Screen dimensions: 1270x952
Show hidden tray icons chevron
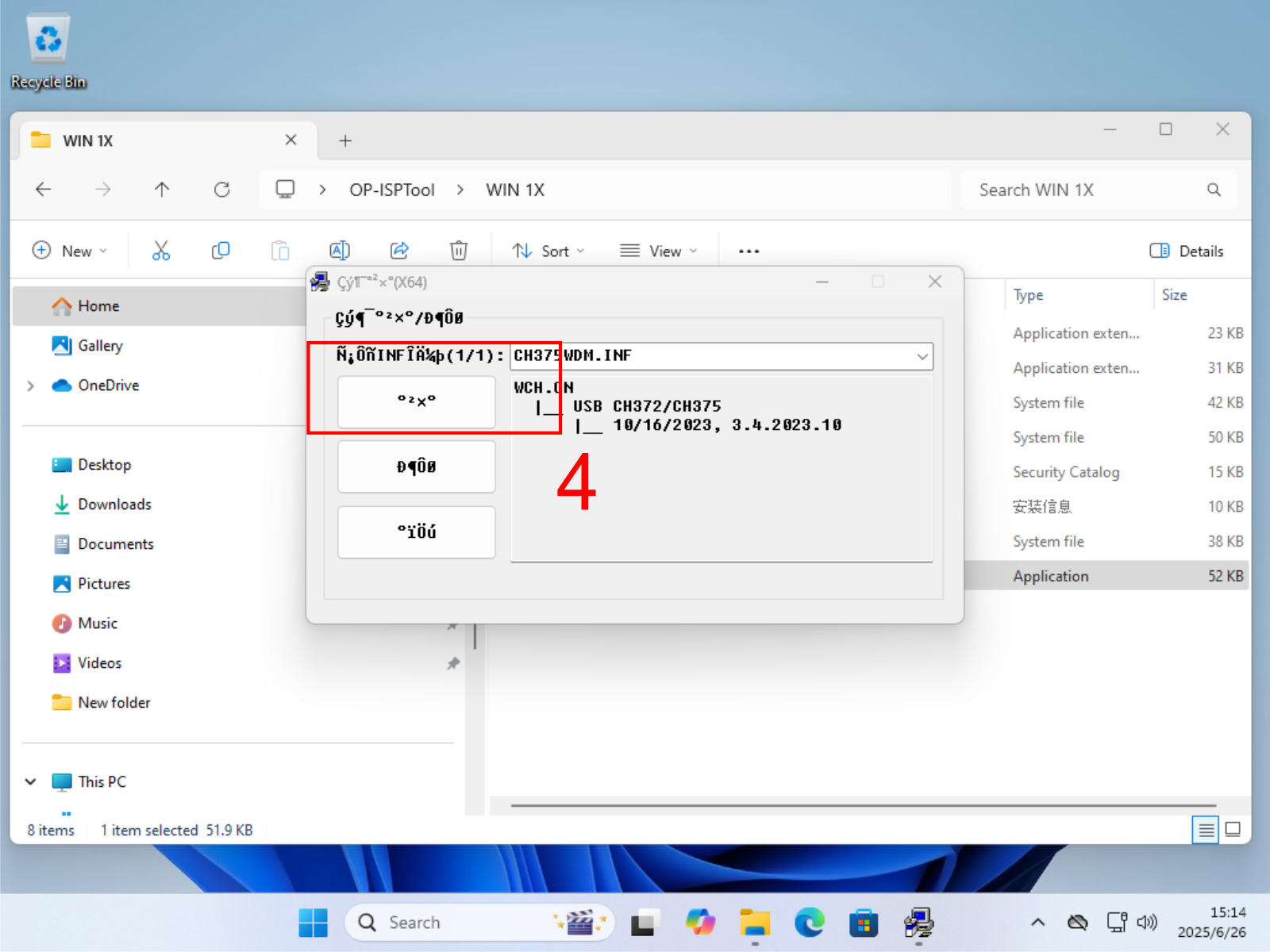pyautogui.click(x=1037, y=923)
